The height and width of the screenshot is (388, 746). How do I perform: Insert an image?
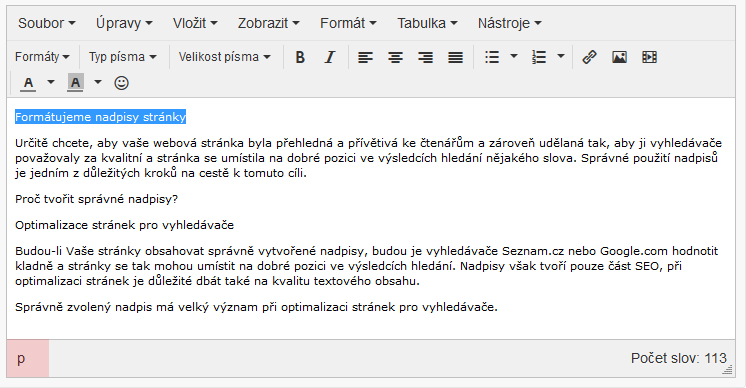(x=619, y=57)
